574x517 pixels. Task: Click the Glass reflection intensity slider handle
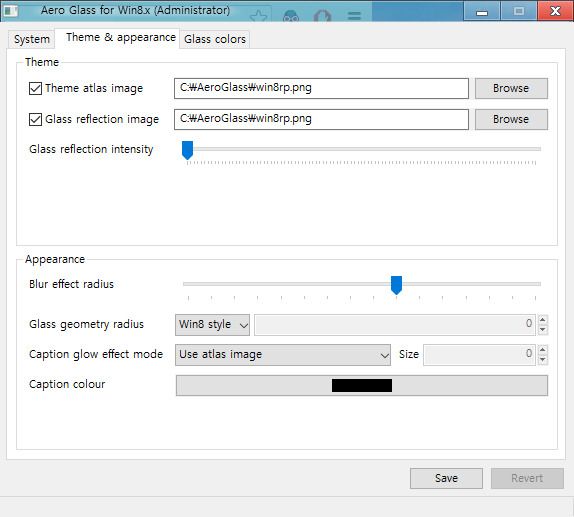pyautogui.click(x=187, y=150)
